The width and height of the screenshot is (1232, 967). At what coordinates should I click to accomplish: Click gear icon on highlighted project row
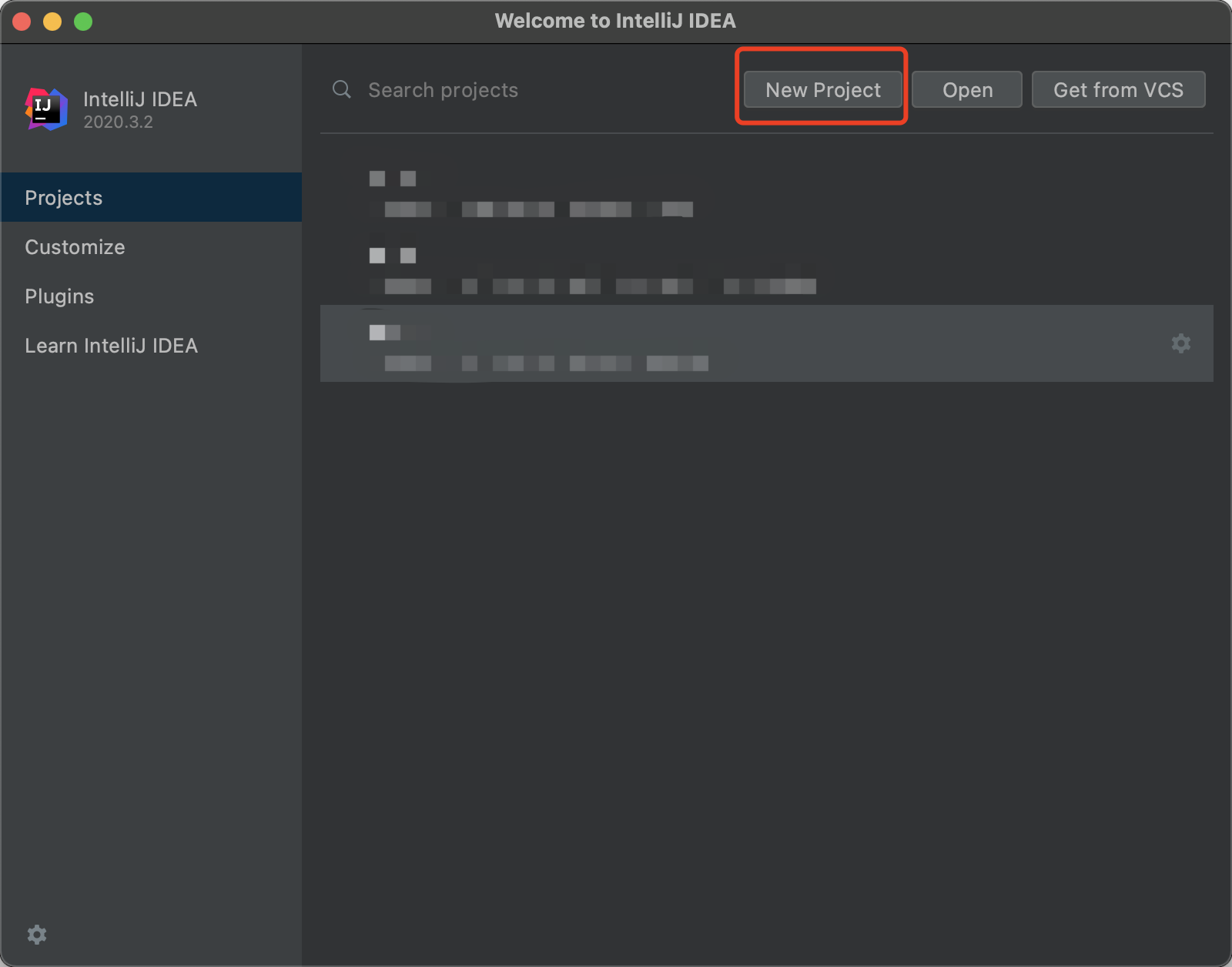click(1181, 343)
